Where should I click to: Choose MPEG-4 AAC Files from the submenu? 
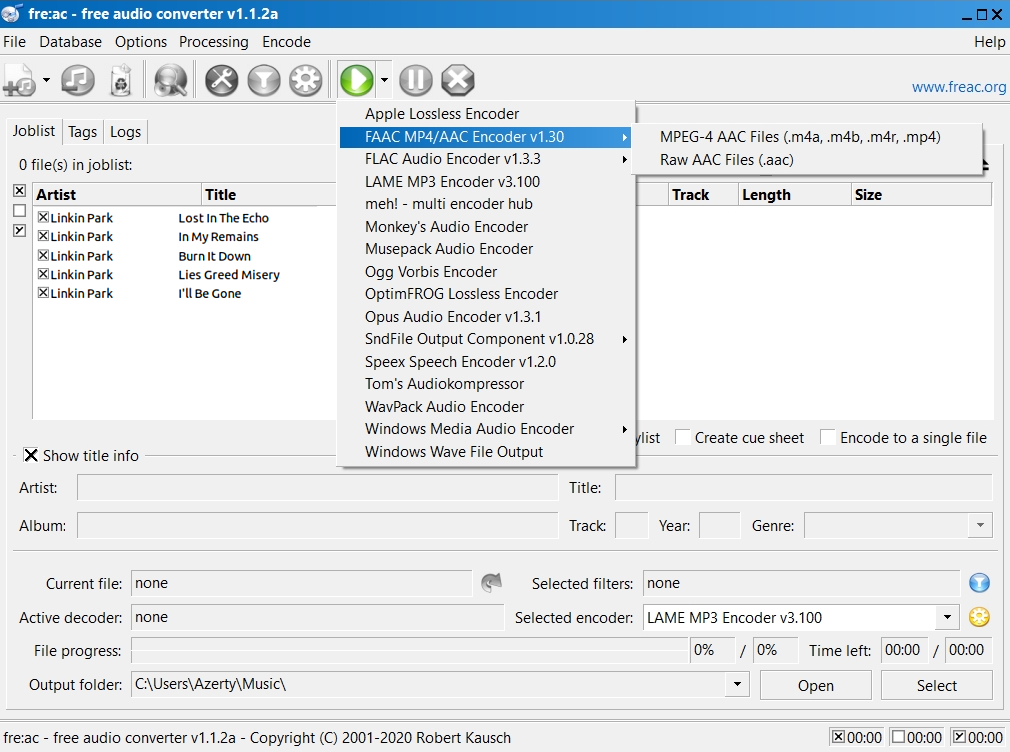(800, 137)
